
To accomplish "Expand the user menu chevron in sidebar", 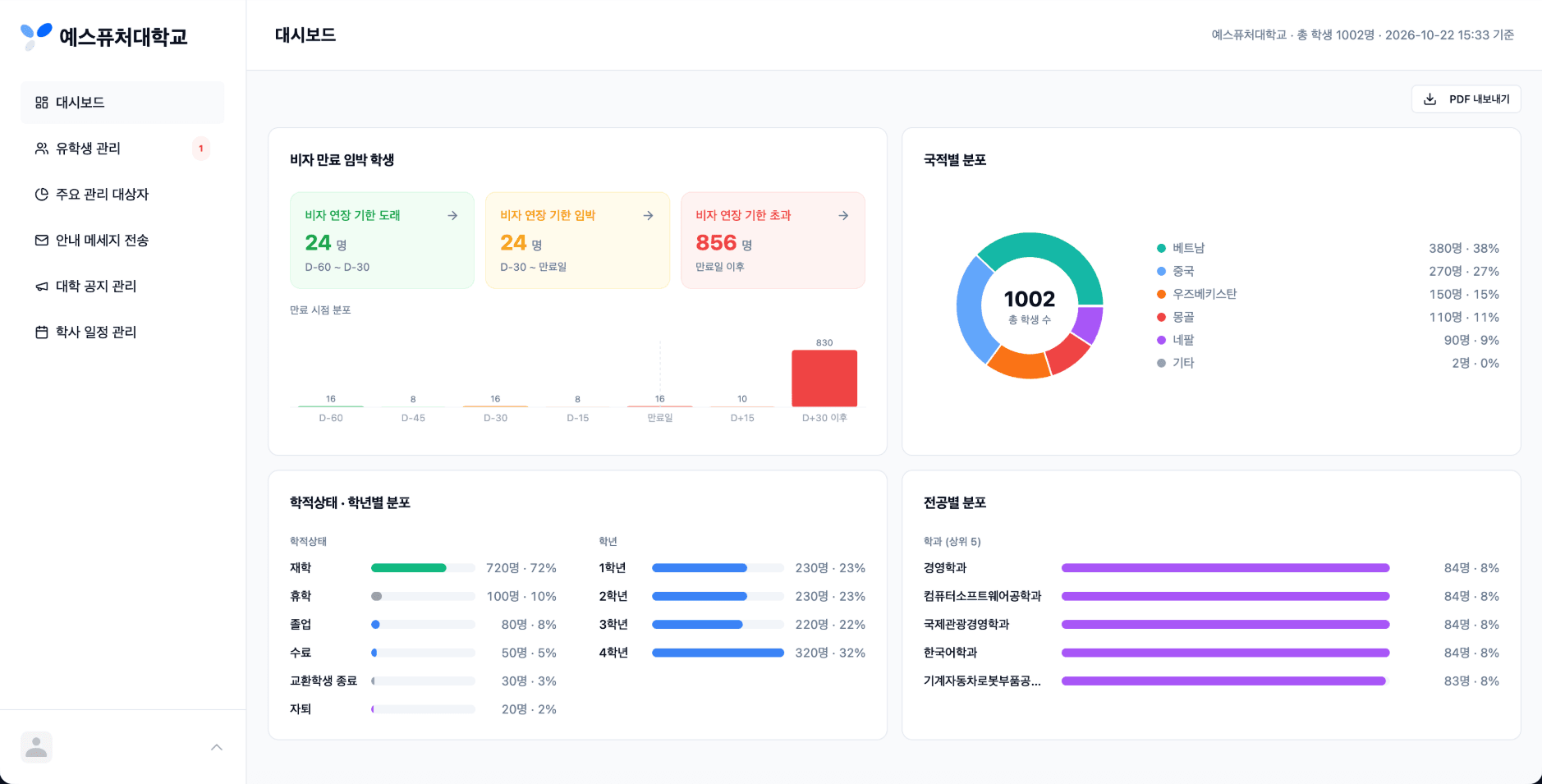I will pos(217,747).
